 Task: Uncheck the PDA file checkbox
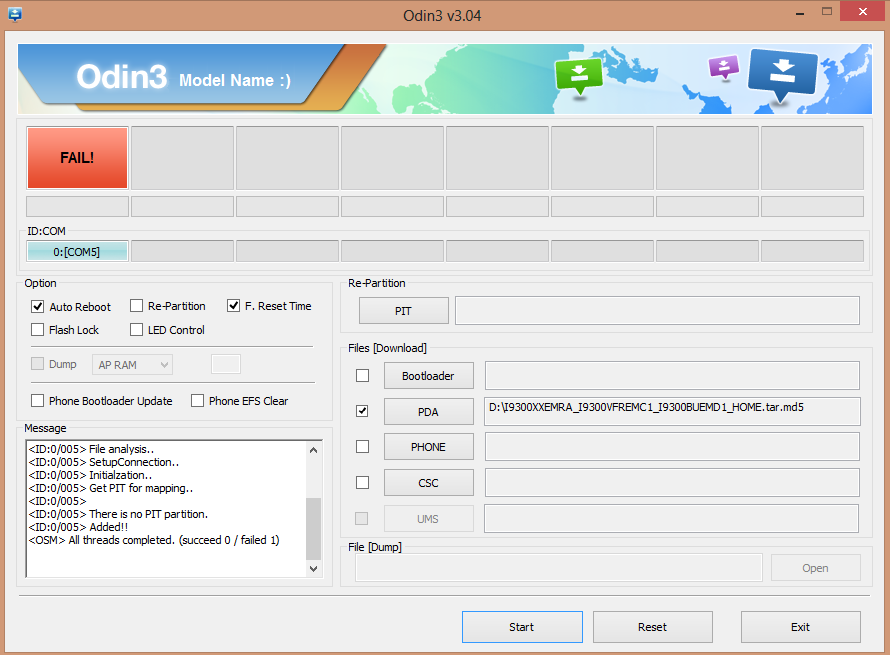point(362,411)
